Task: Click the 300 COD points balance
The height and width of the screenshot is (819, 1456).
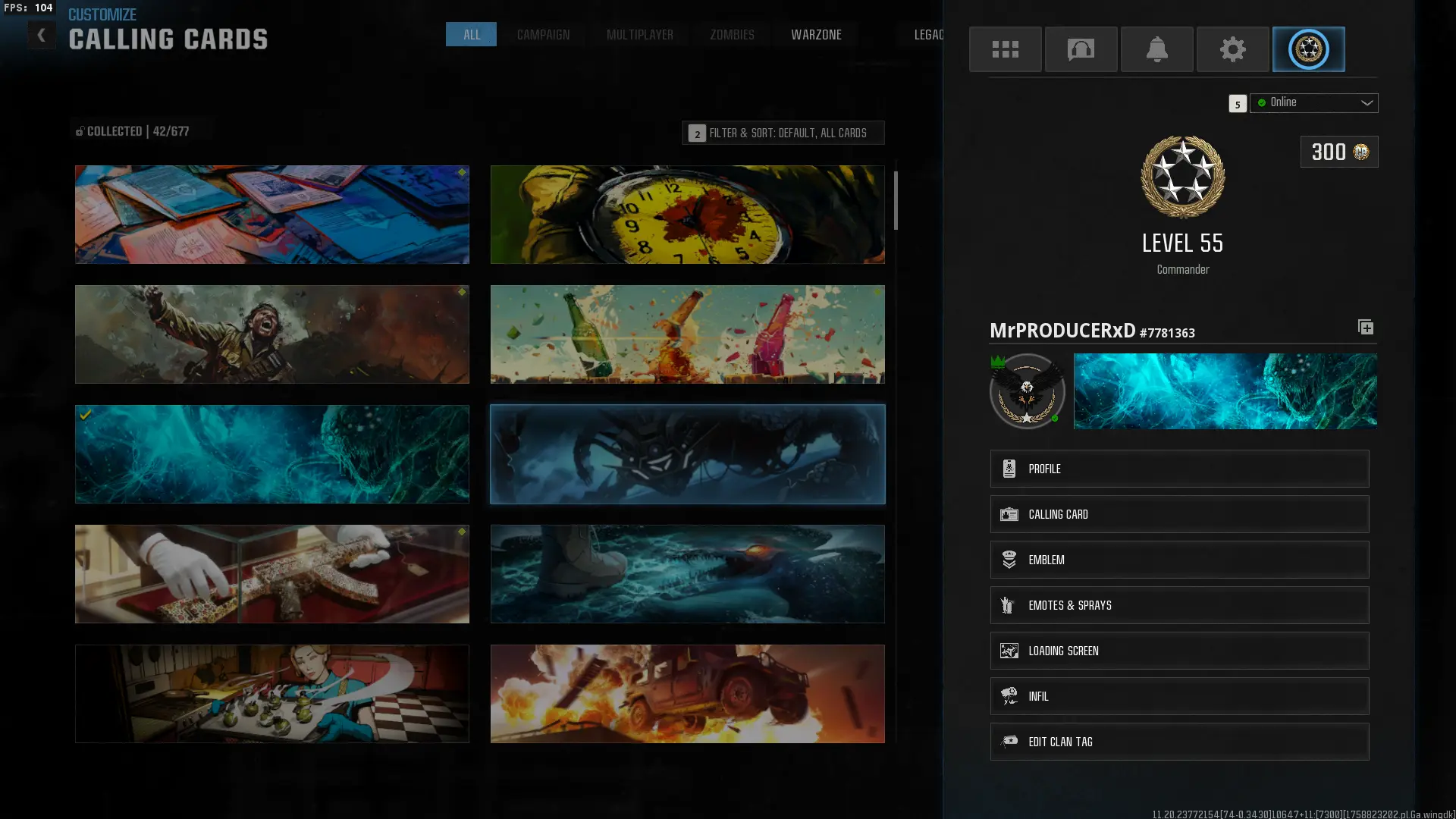Action: [1338, 152]
